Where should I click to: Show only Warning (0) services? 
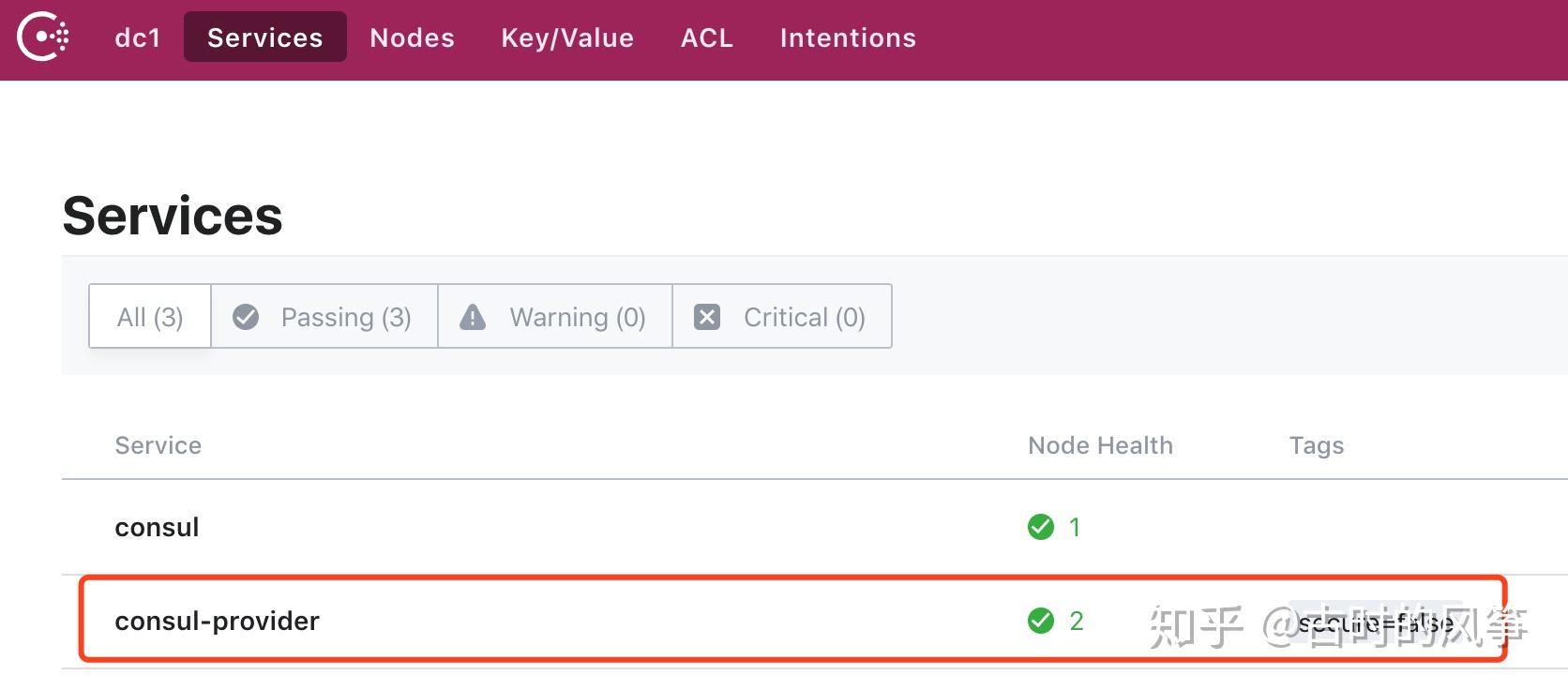coord(555,317)
